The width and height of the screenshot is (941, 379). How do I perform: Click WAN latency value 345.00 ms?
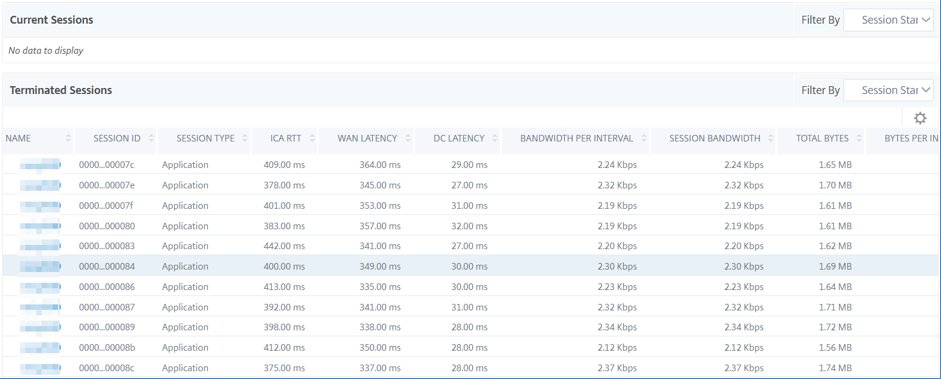point(380,185)
